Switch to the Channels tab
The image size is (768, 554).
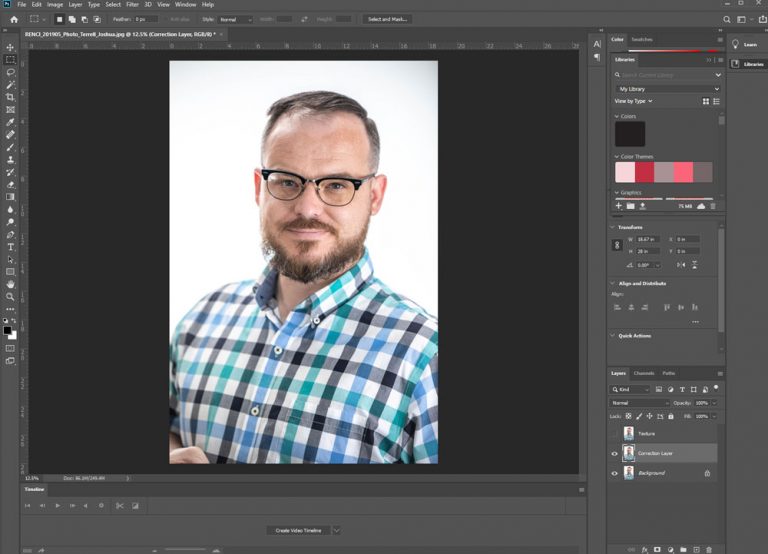coord(644,373)
